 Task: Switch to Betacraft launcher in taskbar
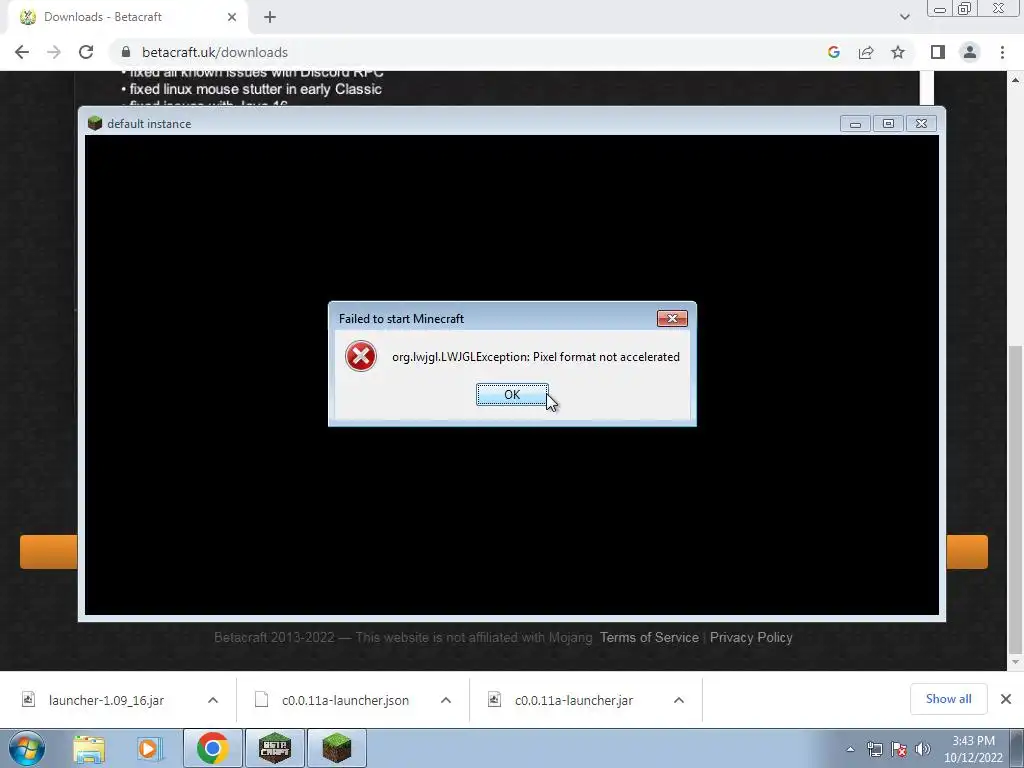pos(275,748)
